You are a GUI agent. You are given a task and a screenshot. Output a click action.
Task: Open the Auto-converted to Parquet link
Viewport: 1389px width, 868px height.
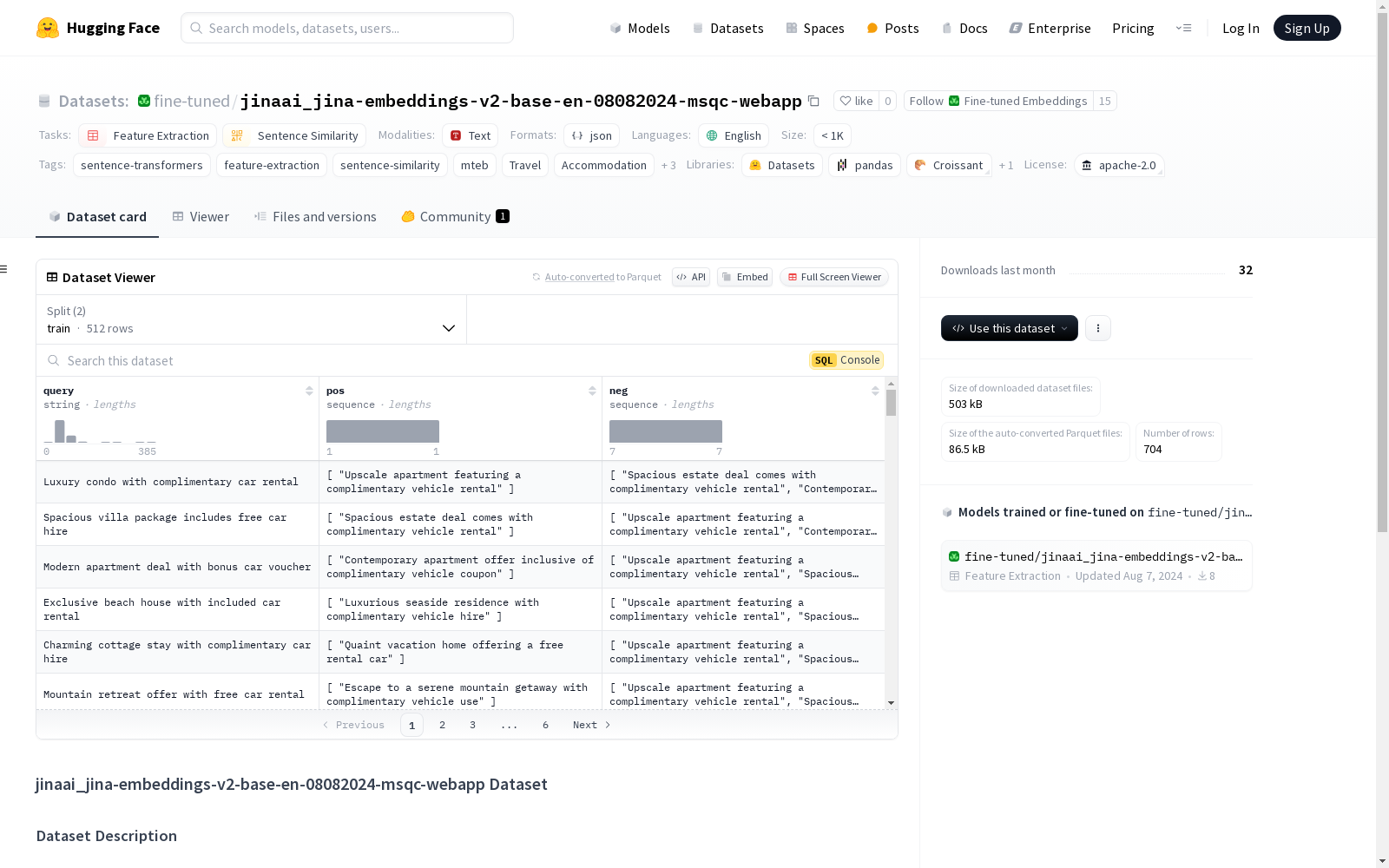click(602, 277)
